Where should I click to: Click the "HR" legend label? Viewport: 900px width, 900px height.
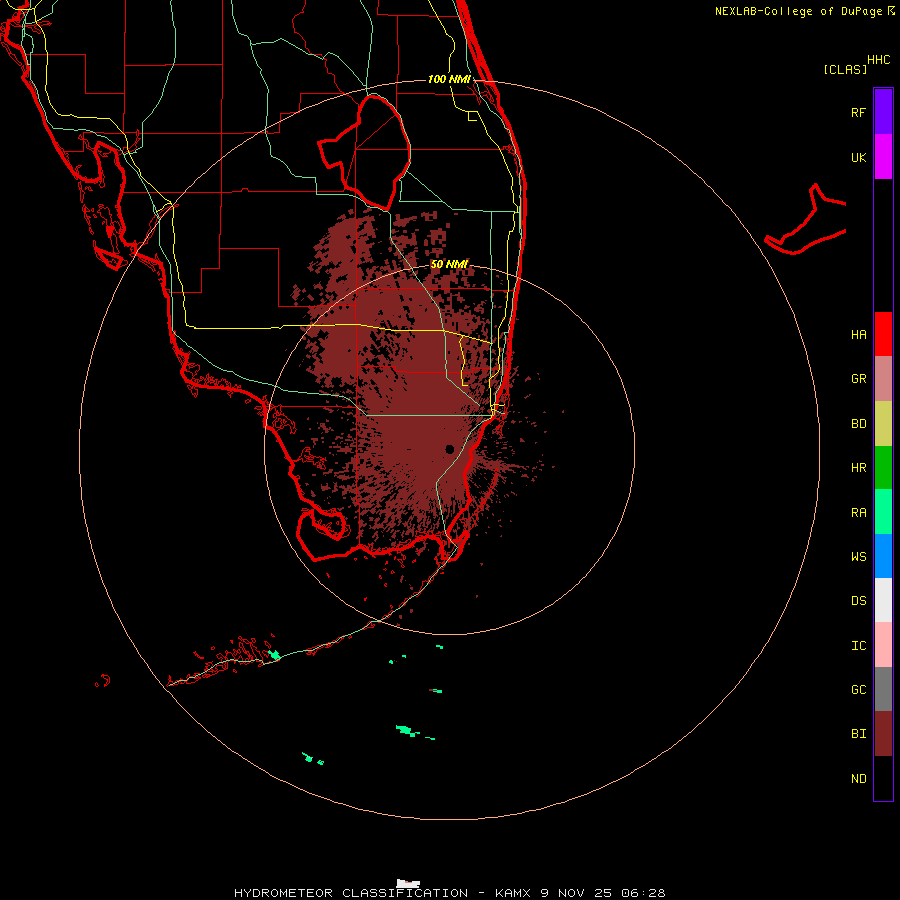click(x=858, y=468)
